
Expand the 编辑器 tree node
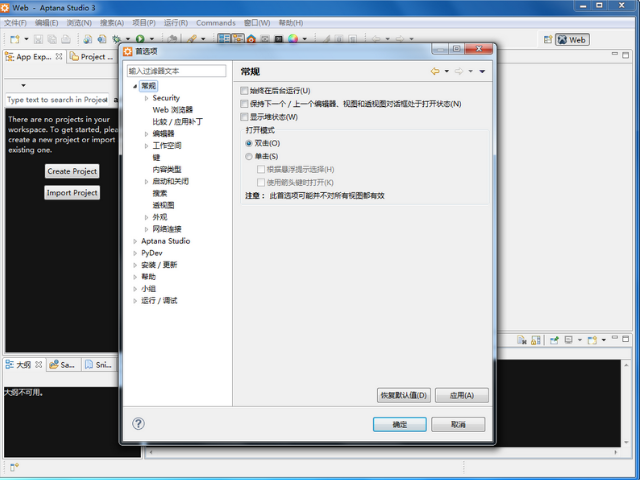[146, 134]
